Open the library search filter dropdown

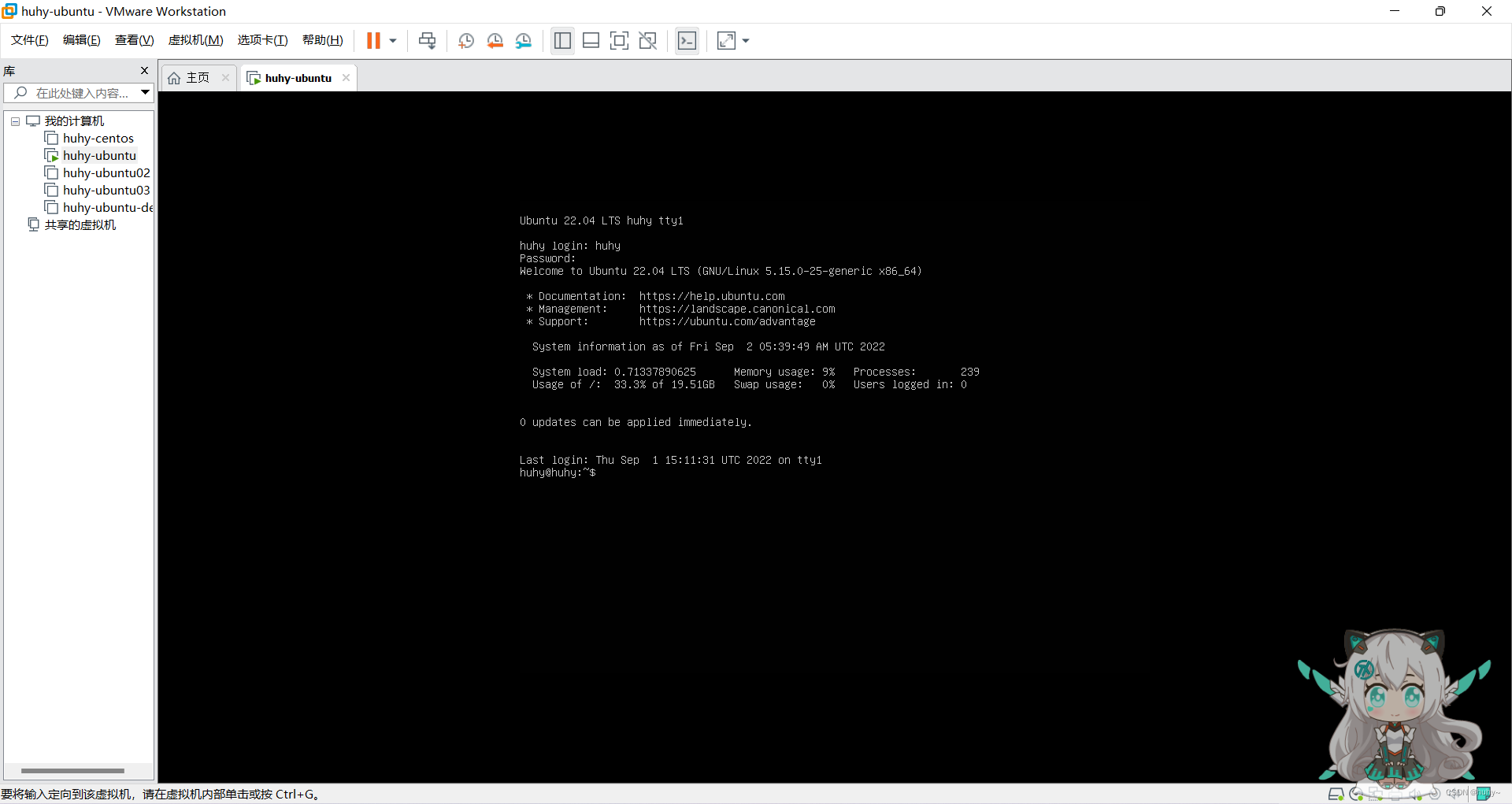[146, 93]
